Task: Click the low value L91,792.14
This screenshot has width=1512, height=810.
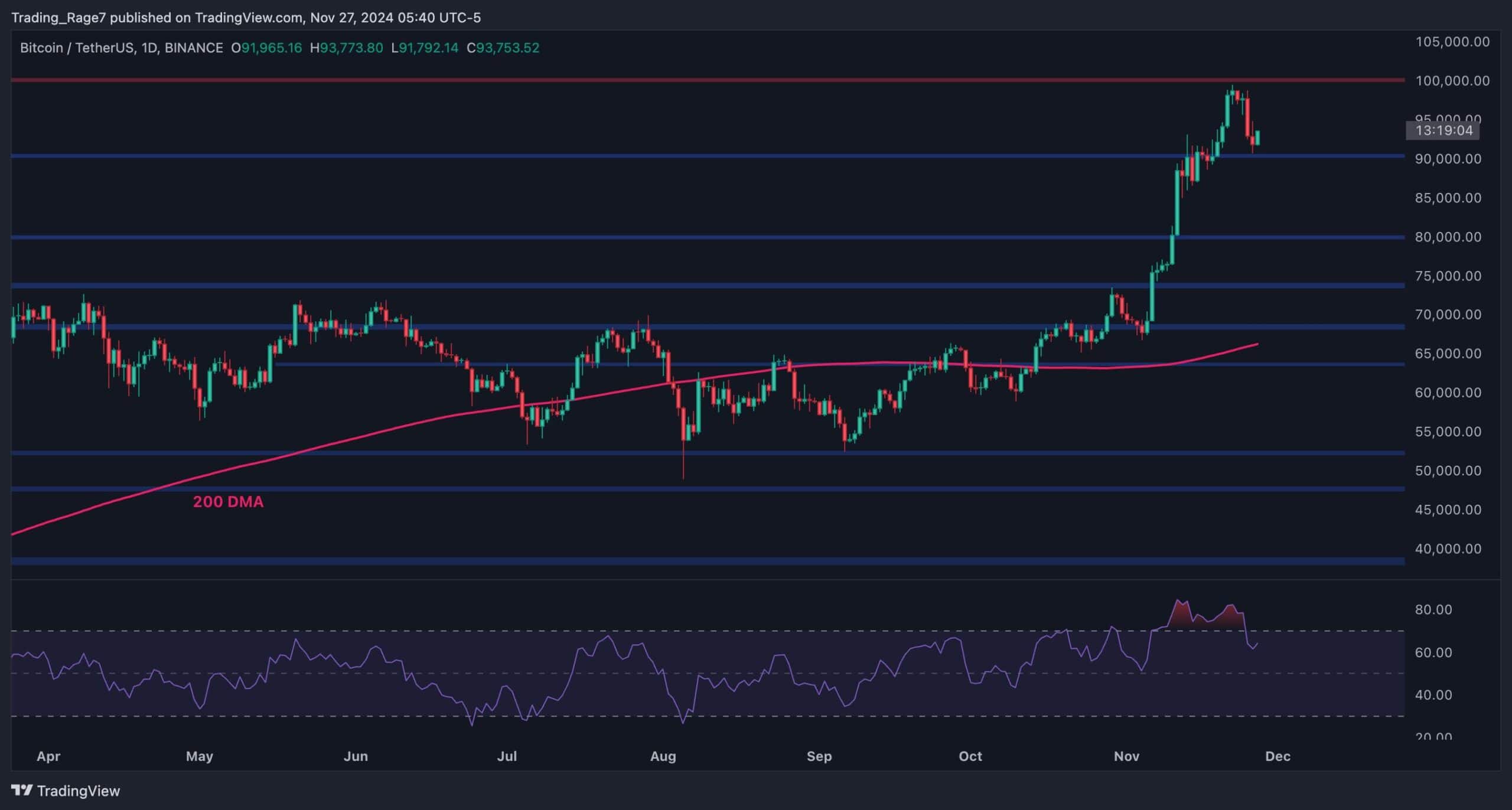Action: coord(425,48)
